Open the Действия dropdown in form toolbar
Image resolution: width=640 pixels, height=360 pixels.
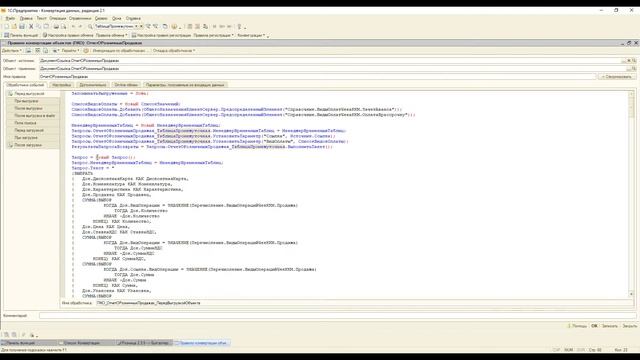[12, 51]
